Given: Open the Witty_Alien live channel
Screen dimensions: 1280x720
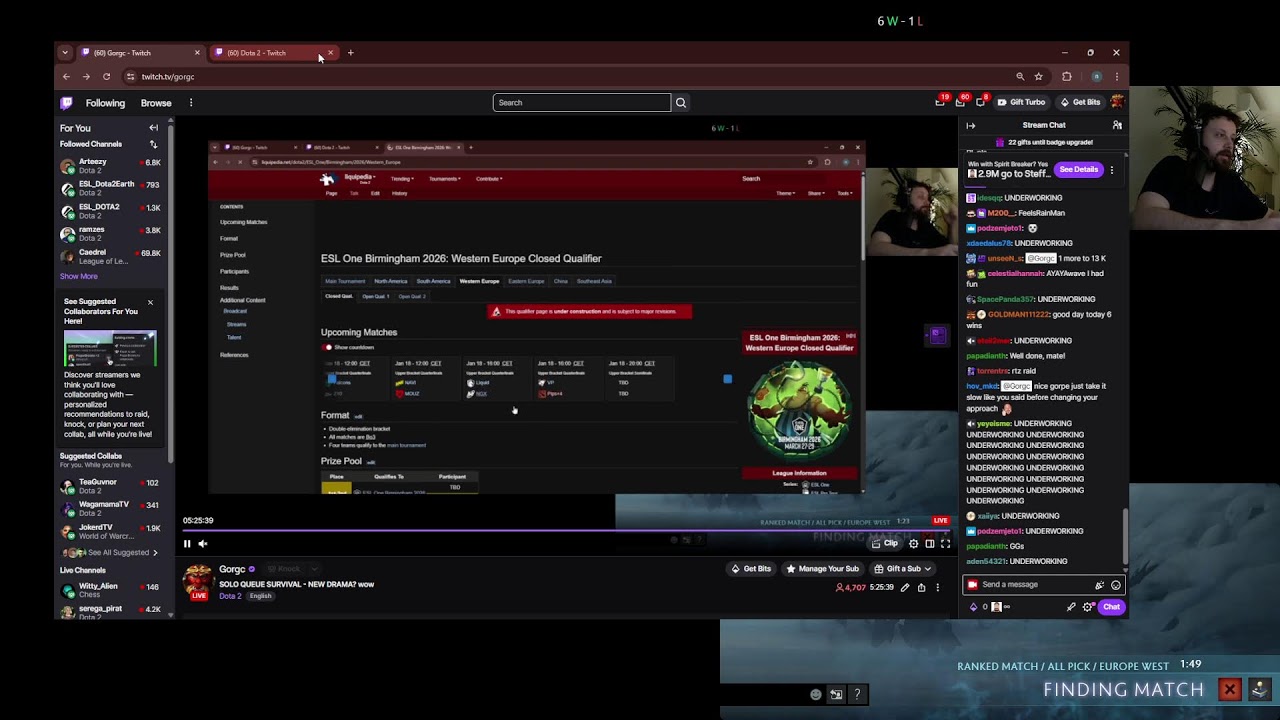Looking at the screenshot, I should click(110, 590).
